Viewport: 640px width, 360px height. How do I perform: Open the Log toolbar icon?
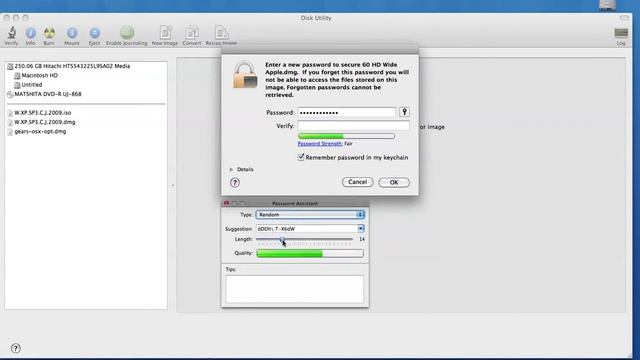coord(621,36)
